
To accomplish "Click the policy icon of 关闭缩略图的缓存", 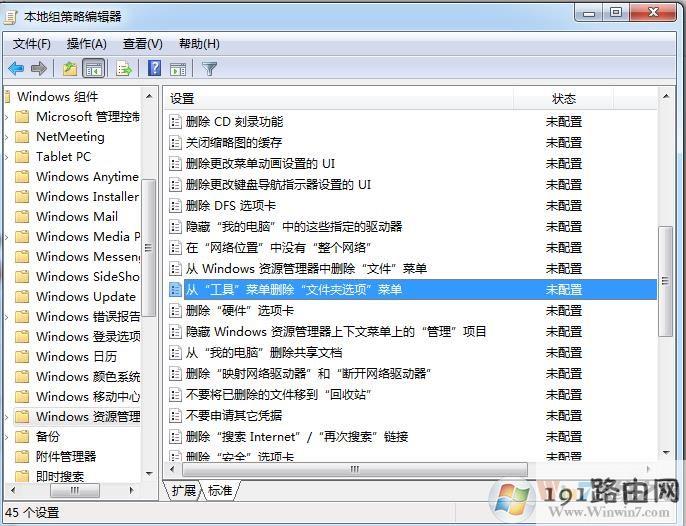I will coord(175,143).
